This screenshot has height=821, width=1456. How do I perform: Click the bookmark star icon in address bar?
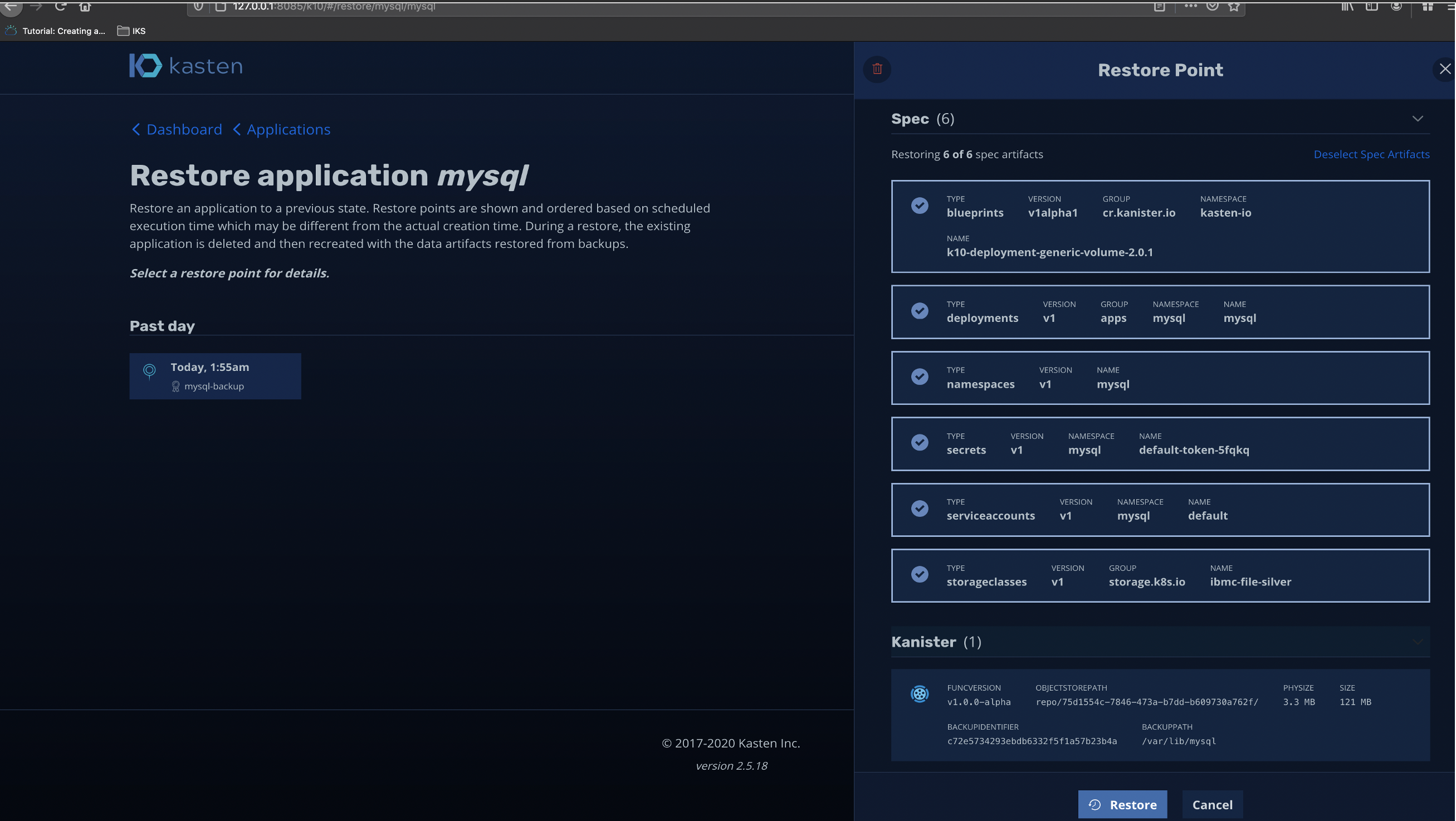click(x=1234, y=6)
